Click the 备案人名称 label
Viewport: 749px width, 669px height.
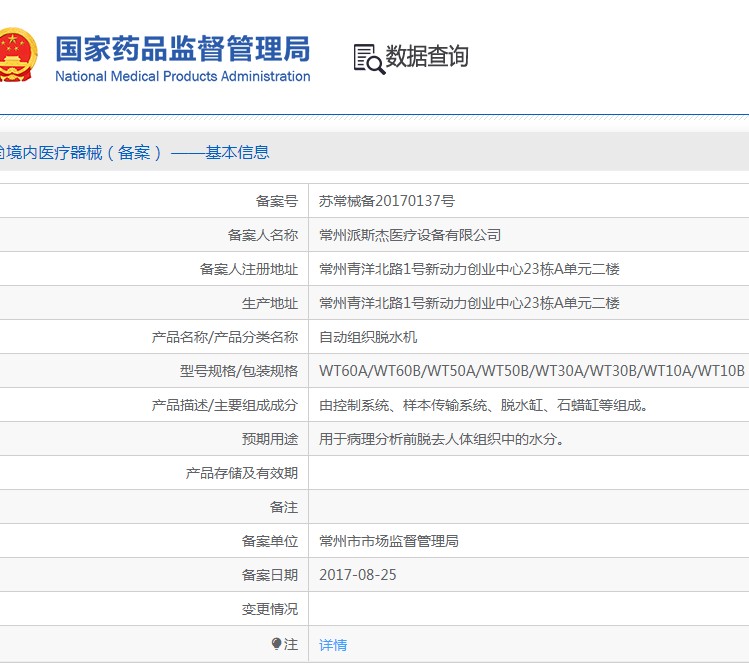point(263,235)
